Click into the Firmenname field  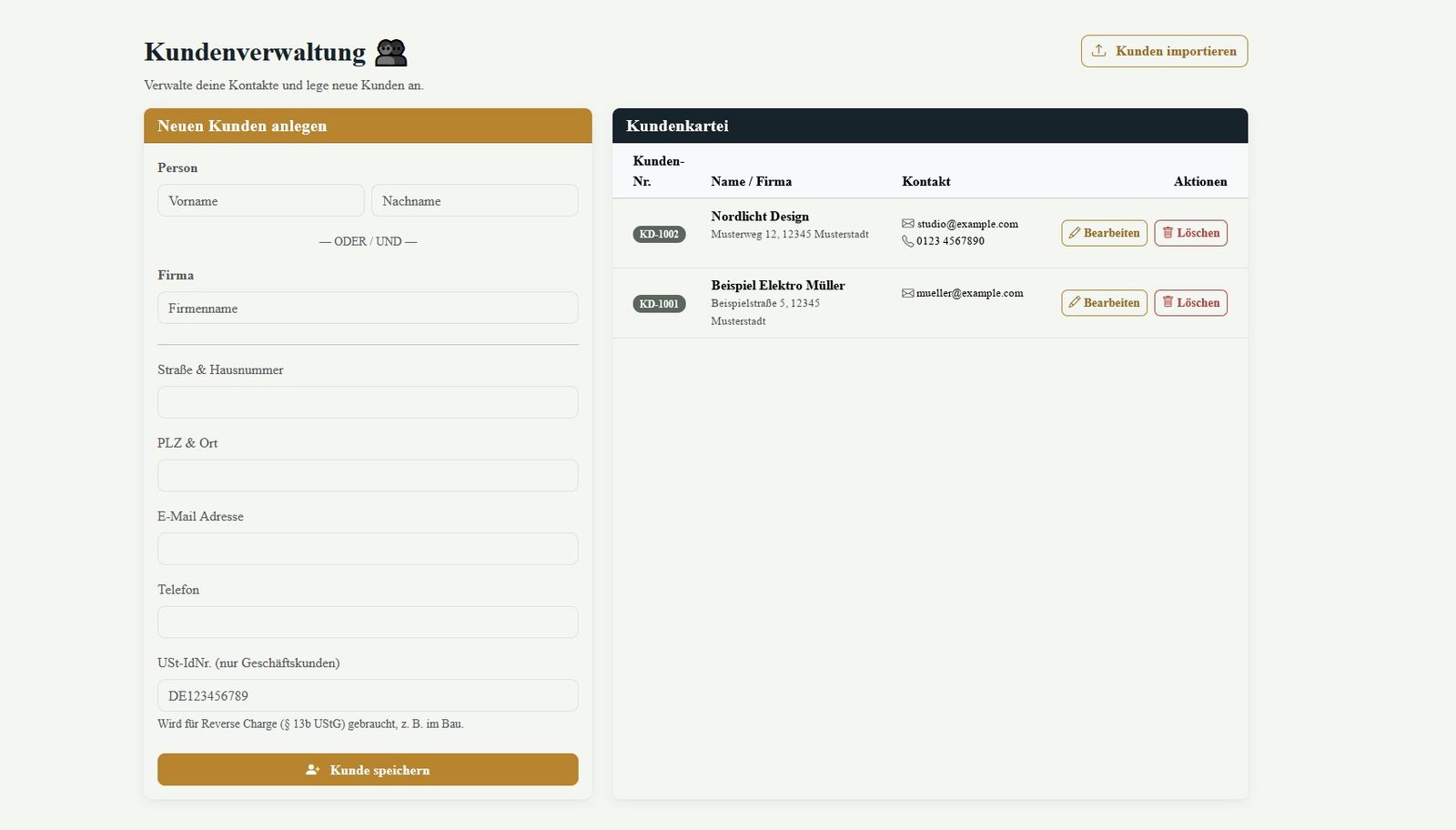pos(368,308)
